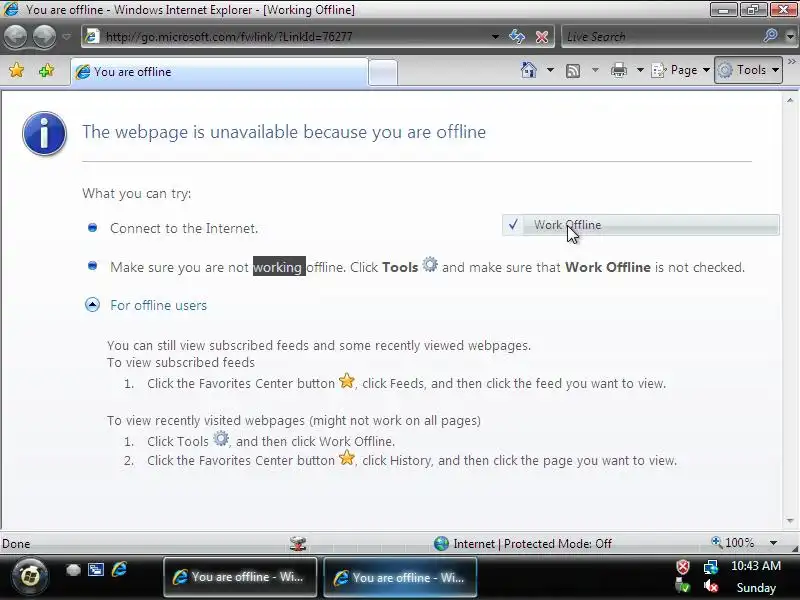Image resolution: width=800 pixels, height=600 pixels.
Task: Click the red security shield tray icon
Action: coord(683,566)
